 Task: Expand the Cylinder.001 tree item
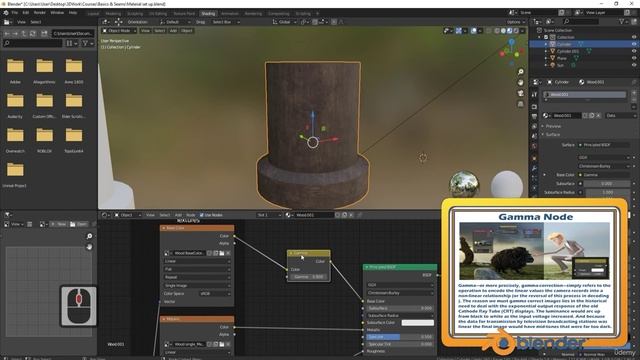546,51
